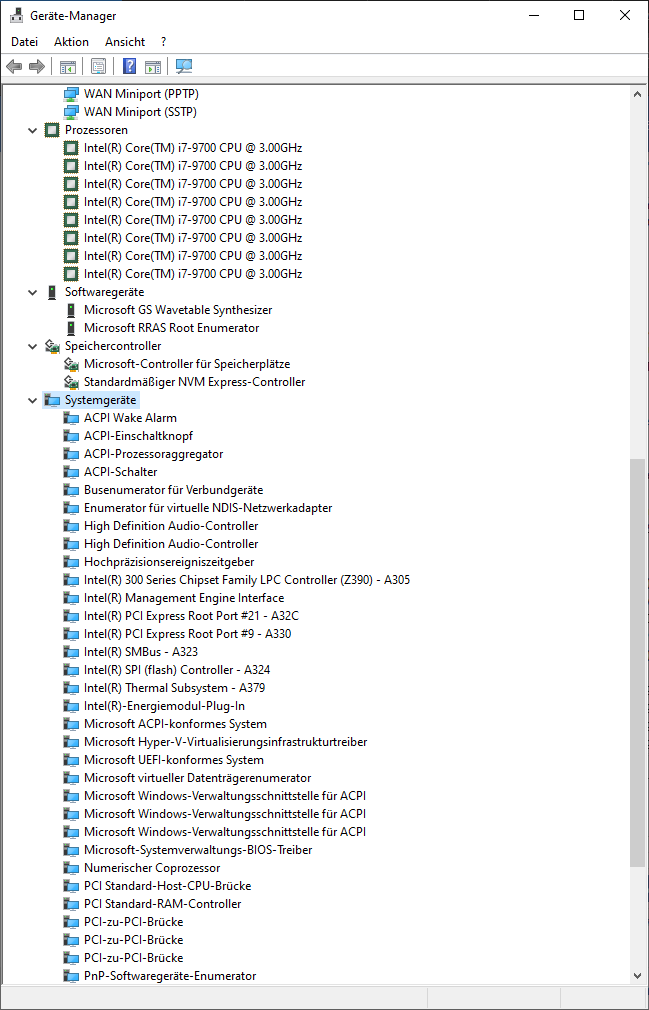
Task: Collapse the Prozessoren category
Action: tap(32, 131)
